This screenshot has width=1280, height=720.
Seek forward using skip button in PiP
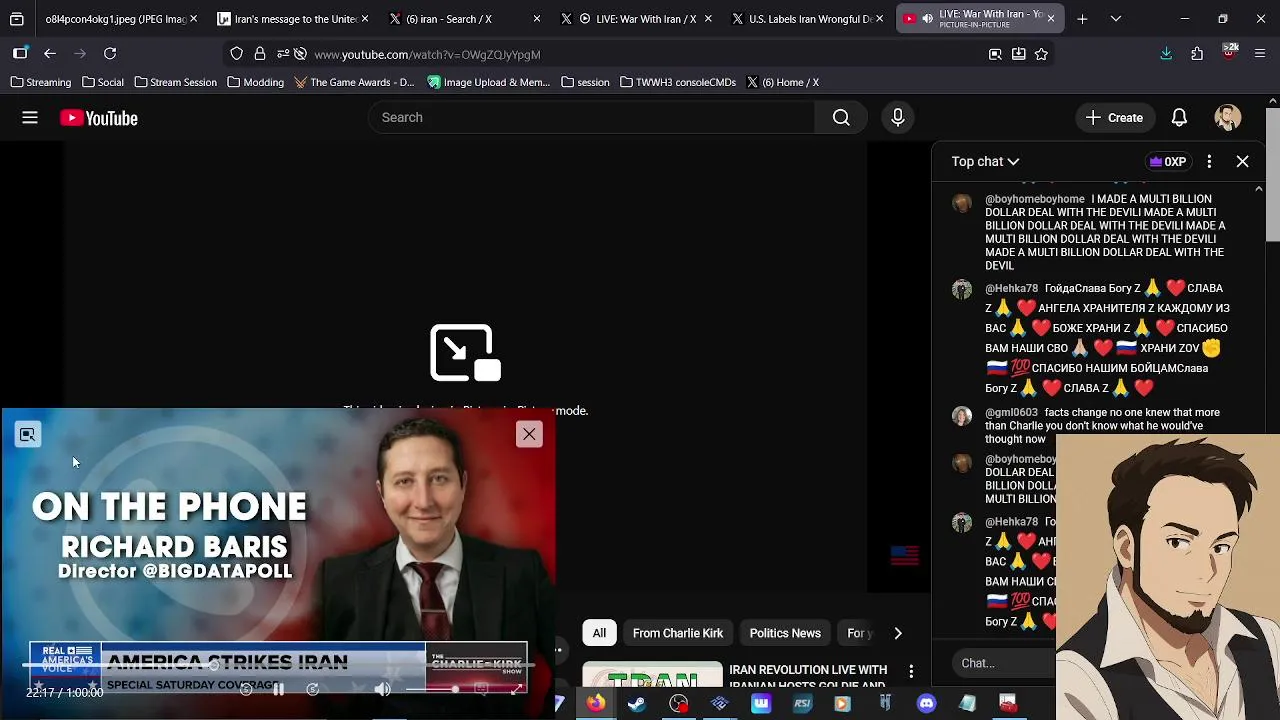tap(312, 689)
